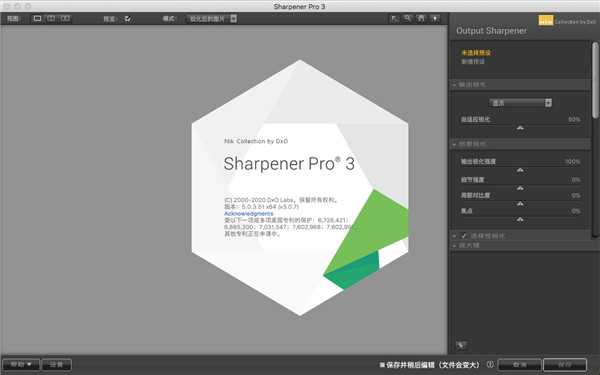
Task: Select the arrow pointer tool
Action: coord(394,18)
